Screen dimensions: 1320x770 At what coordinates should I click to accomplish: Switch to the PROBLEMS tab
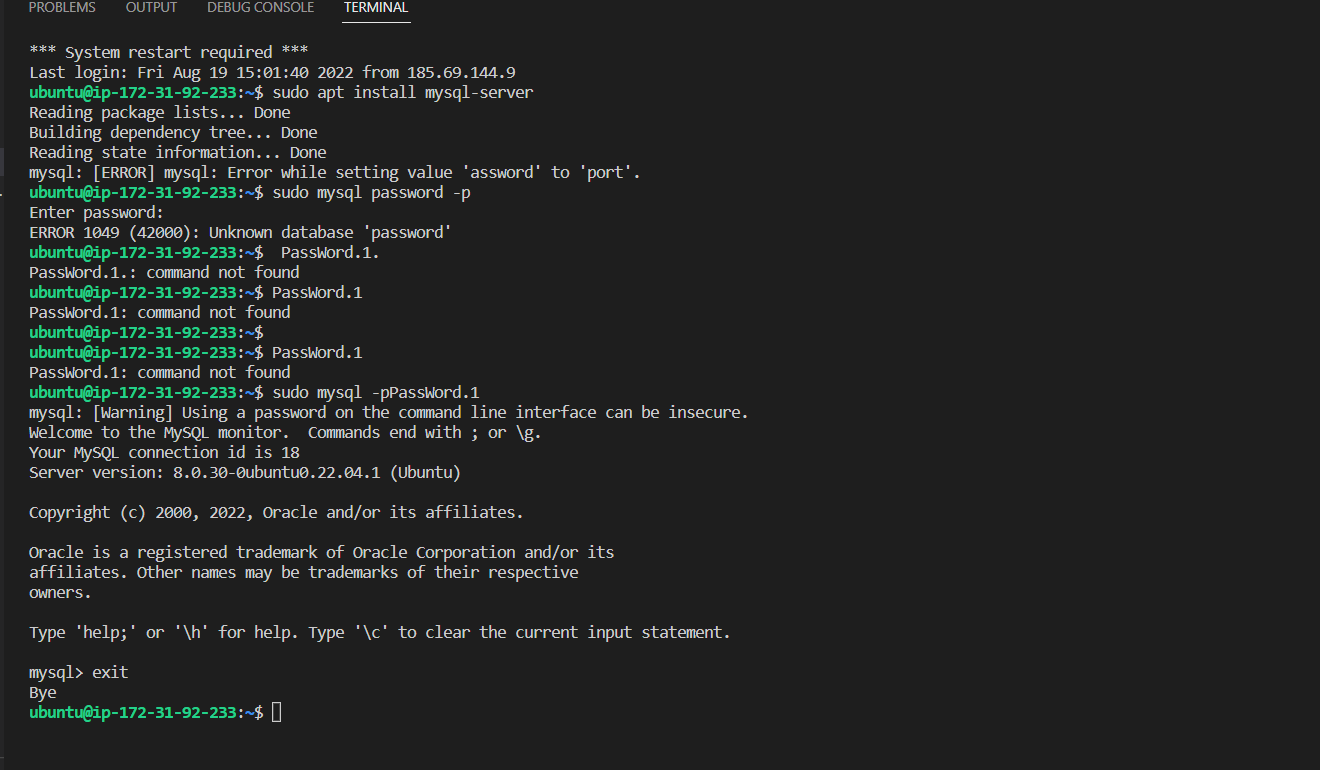click(62, 8)
